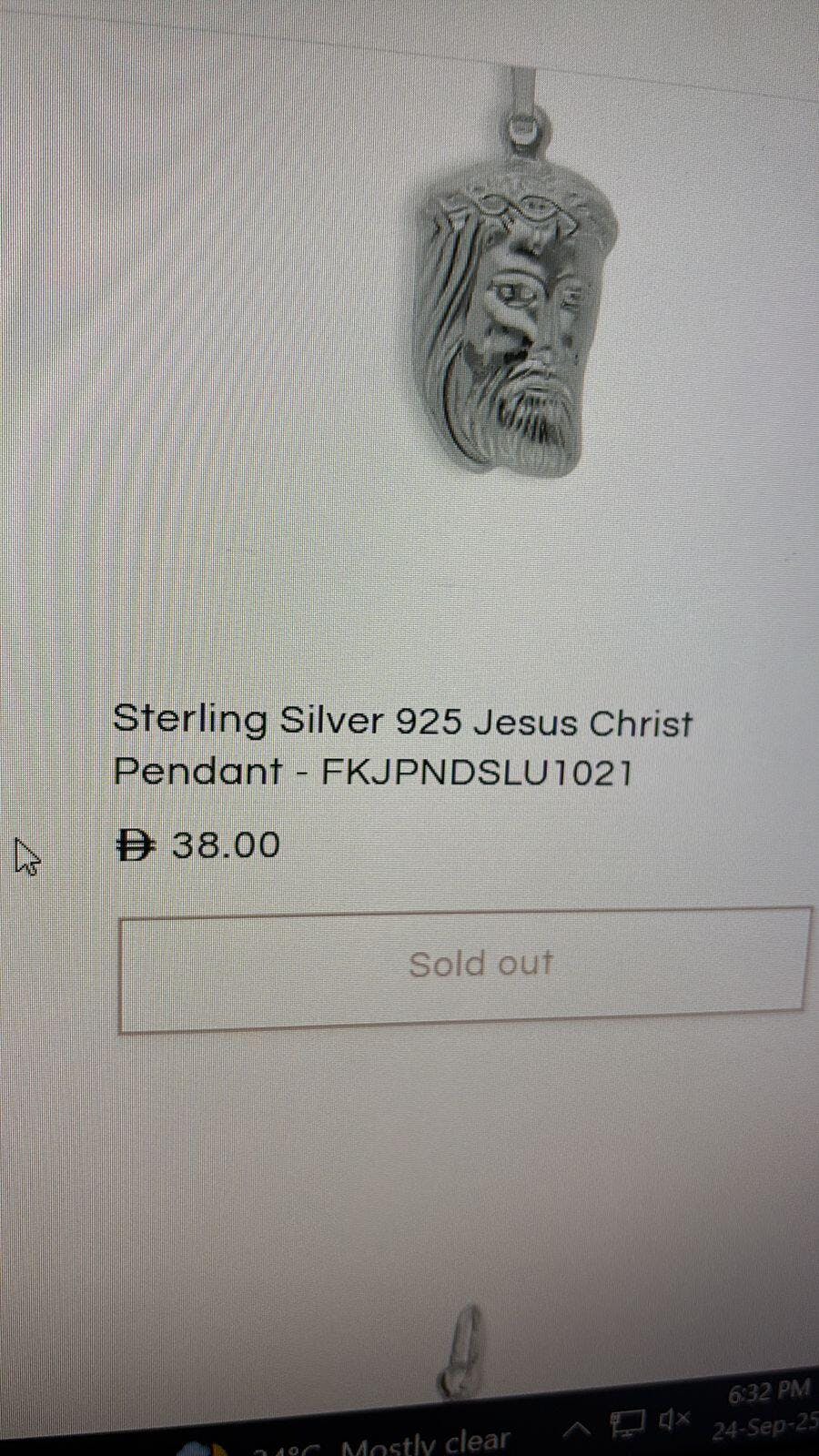The width and height of the screenshot is (819, 1456).
Task: Open the Sterling Silver 925 Jesus Christ title
Action: [x=402, y=722]
